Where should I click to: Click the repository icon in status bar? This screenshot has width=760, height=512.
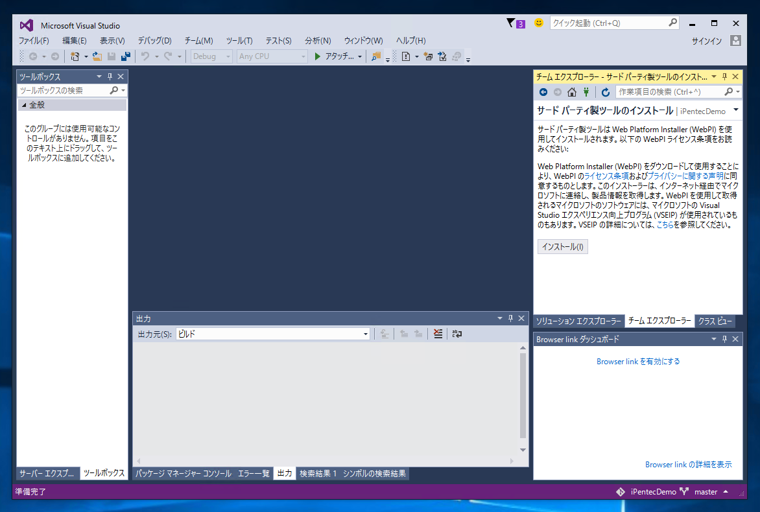click(x=620, y=492)
